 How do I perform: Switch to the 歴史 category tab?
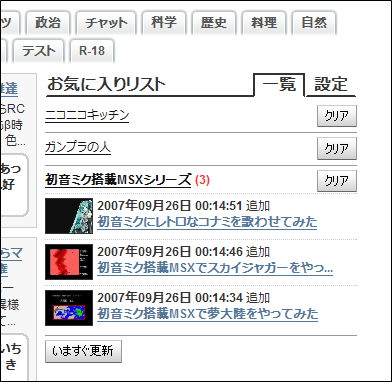click(x=214, y=23)
